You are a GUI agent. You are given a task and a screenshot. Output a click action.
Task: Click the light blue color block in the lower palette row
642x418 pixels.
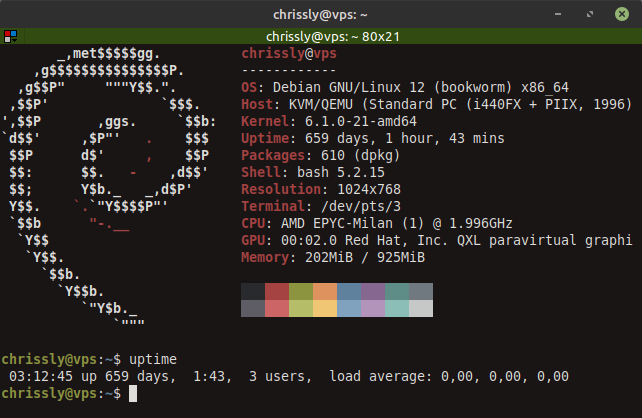click(x=349, y=308)
